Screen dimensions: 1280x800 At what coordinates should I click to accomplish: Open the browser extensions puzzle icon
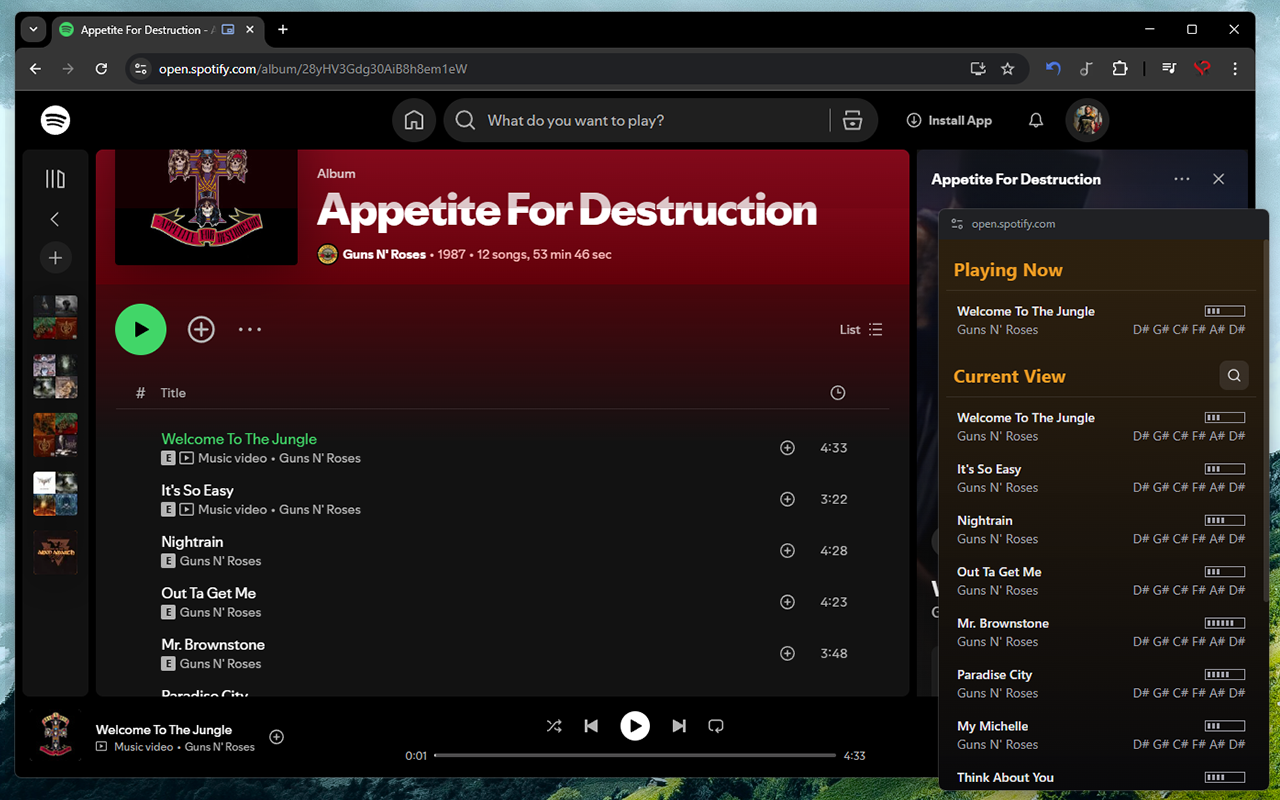[1120, 69]
